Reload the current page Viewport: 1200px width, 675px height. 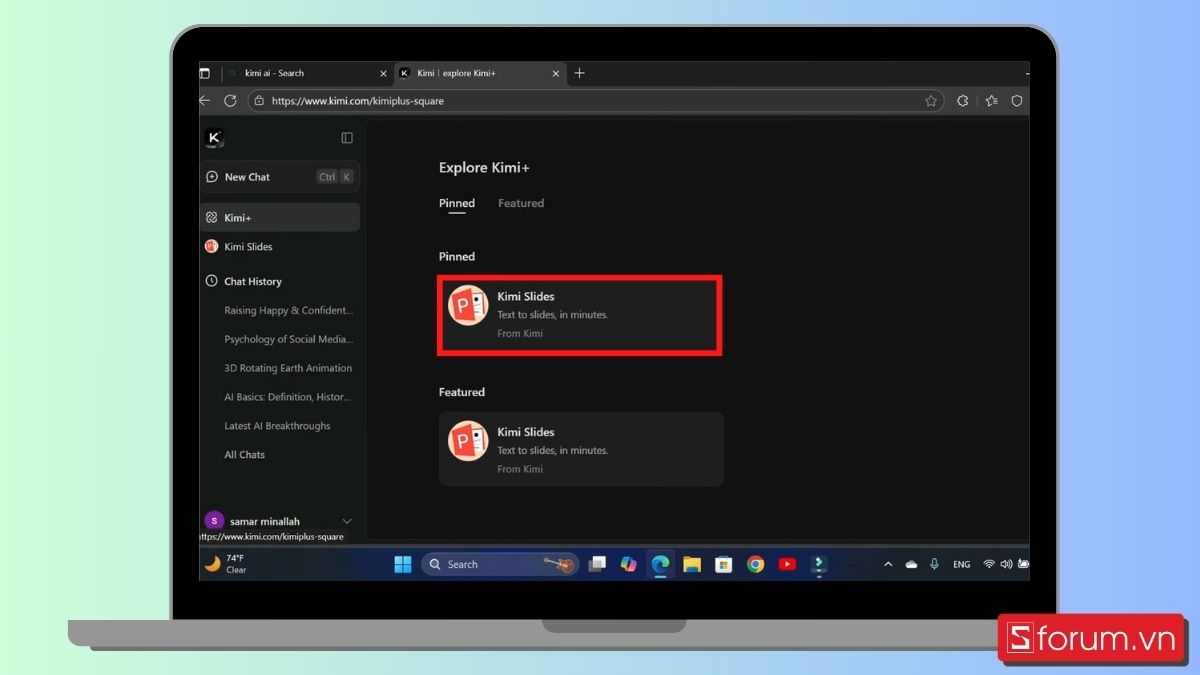coord(230,100)
